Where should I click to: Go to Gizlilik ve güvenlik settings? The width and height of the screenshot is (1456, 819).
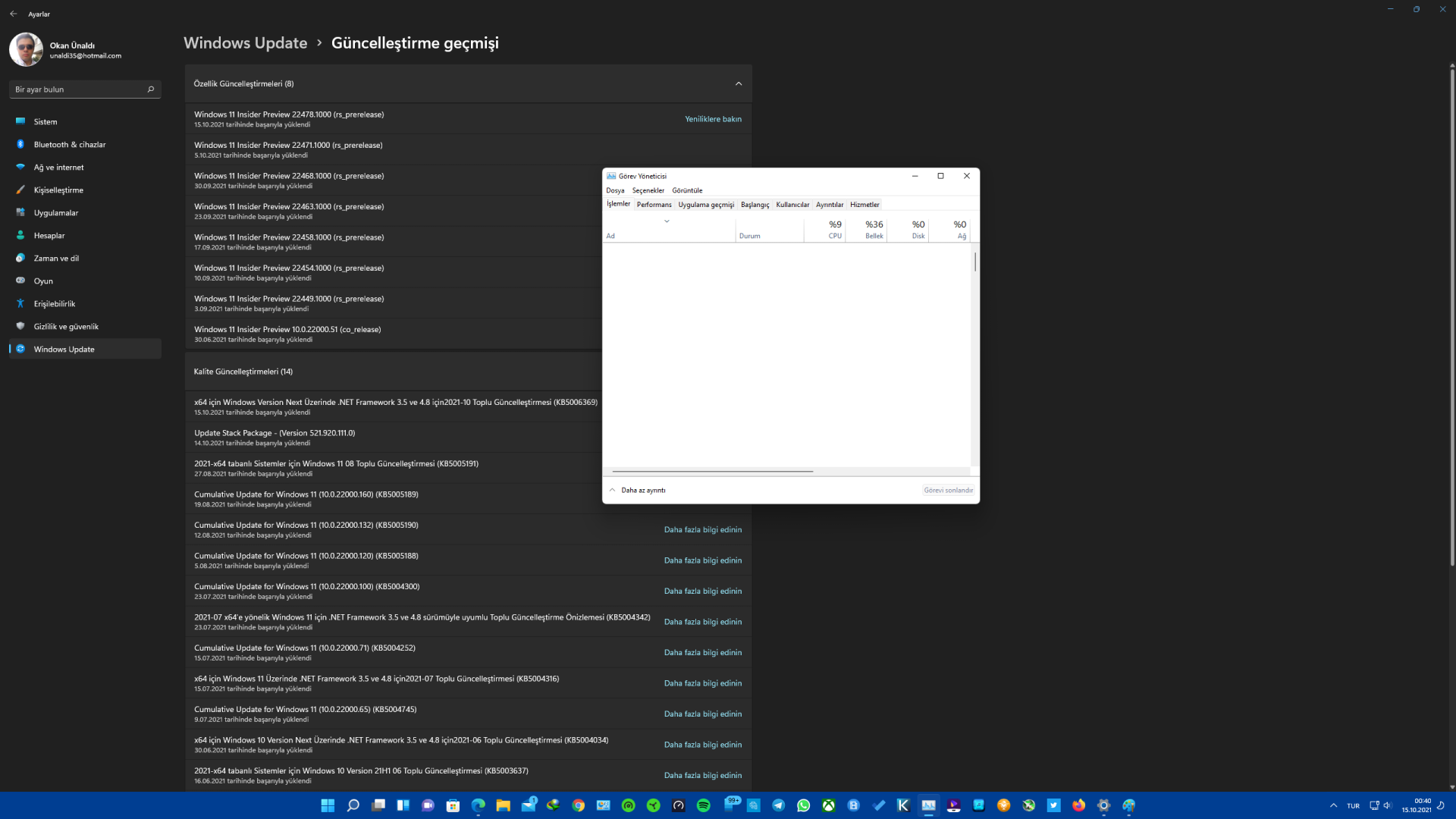coord(66,326)
